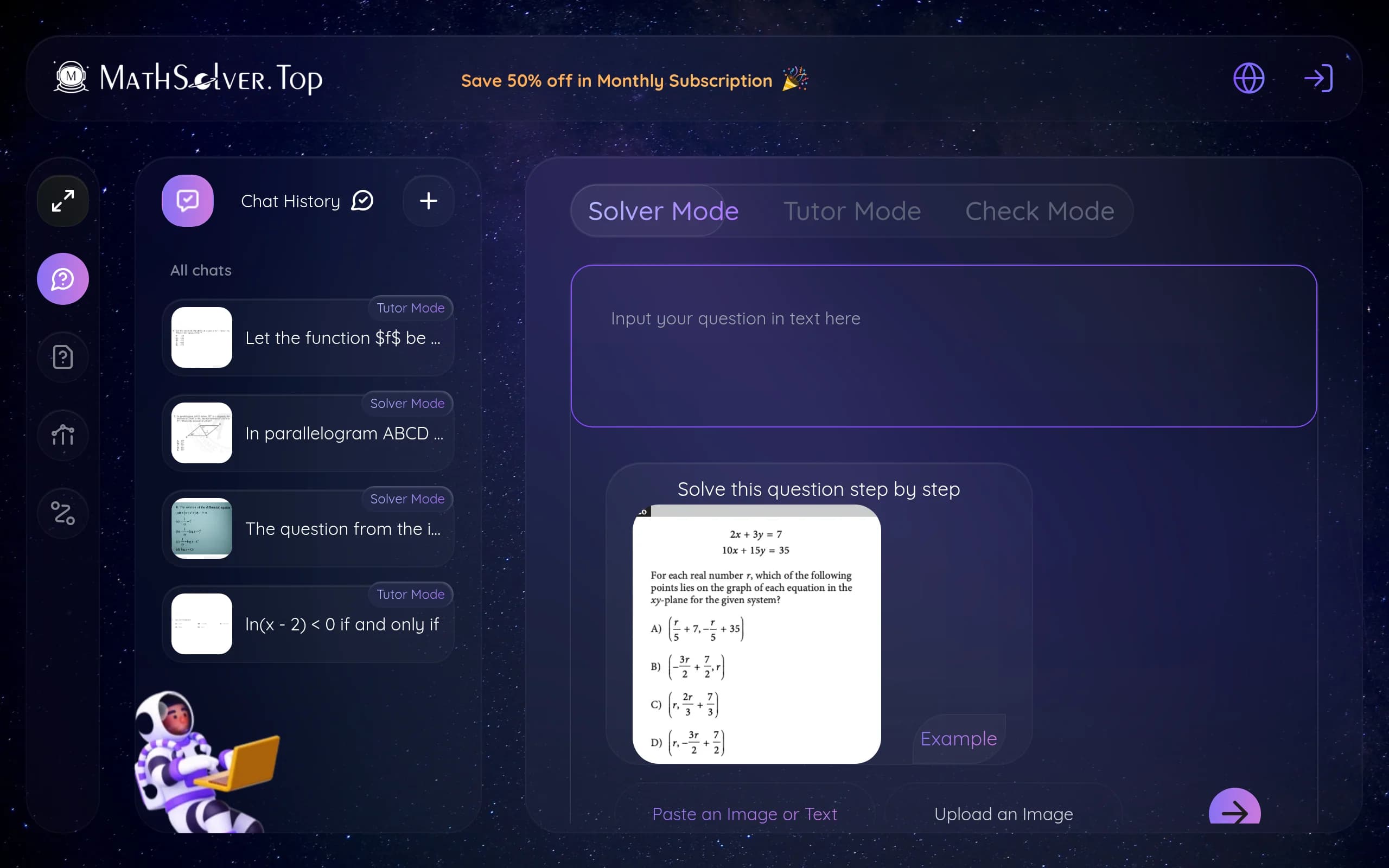The image size is (1389, 868).
Task: Open the curved path sidebar icon
Action: tap(62, 513)
